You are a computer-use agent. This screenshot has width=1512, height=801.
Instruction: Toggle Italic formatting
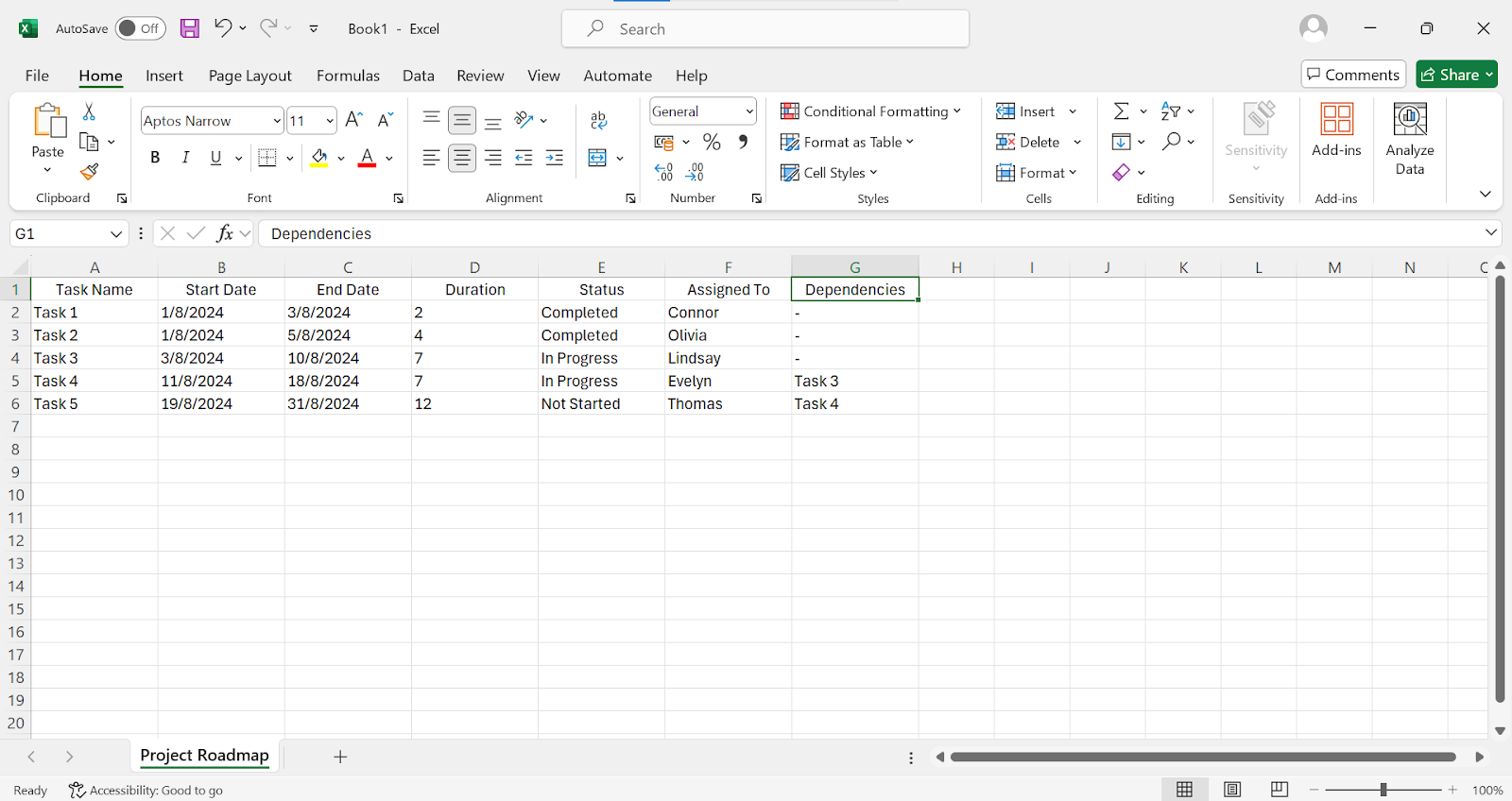click(x=185, y=158)
